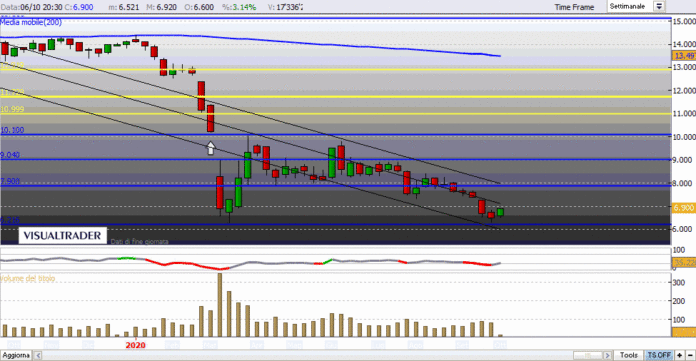Viewport: 696px width, 361px height.
Task: Select the Media mobile(200) indicator label
Action: tap(31, 22)
